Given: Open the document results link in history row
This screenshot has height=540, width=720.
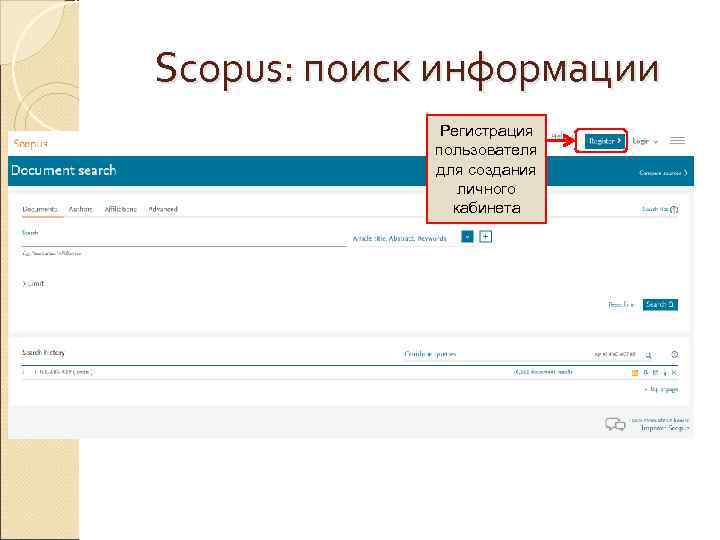Looking at the screenshot, I should 543,372.
